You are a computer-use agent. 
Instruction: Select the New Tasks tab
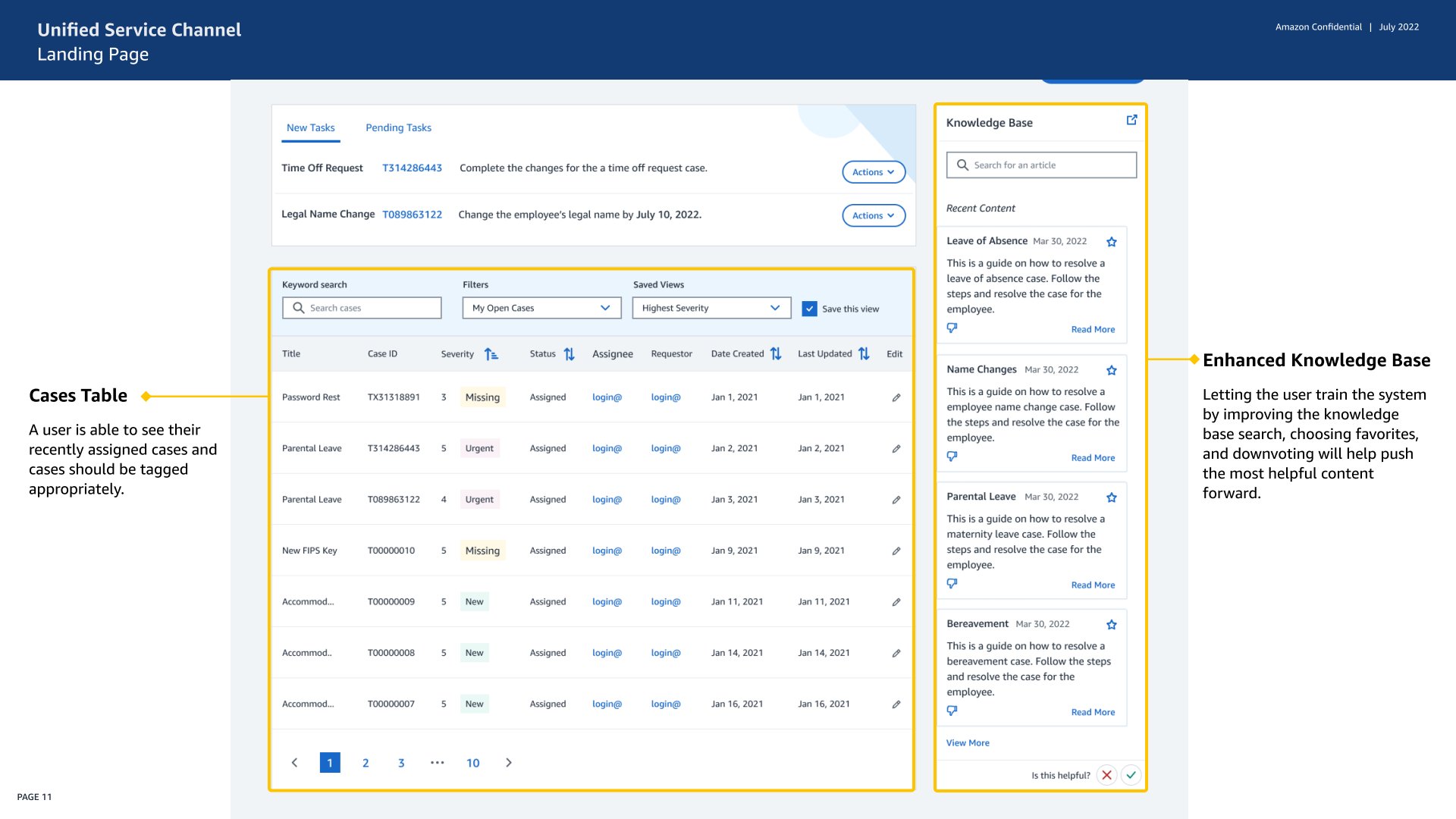[x=310, y=127]
